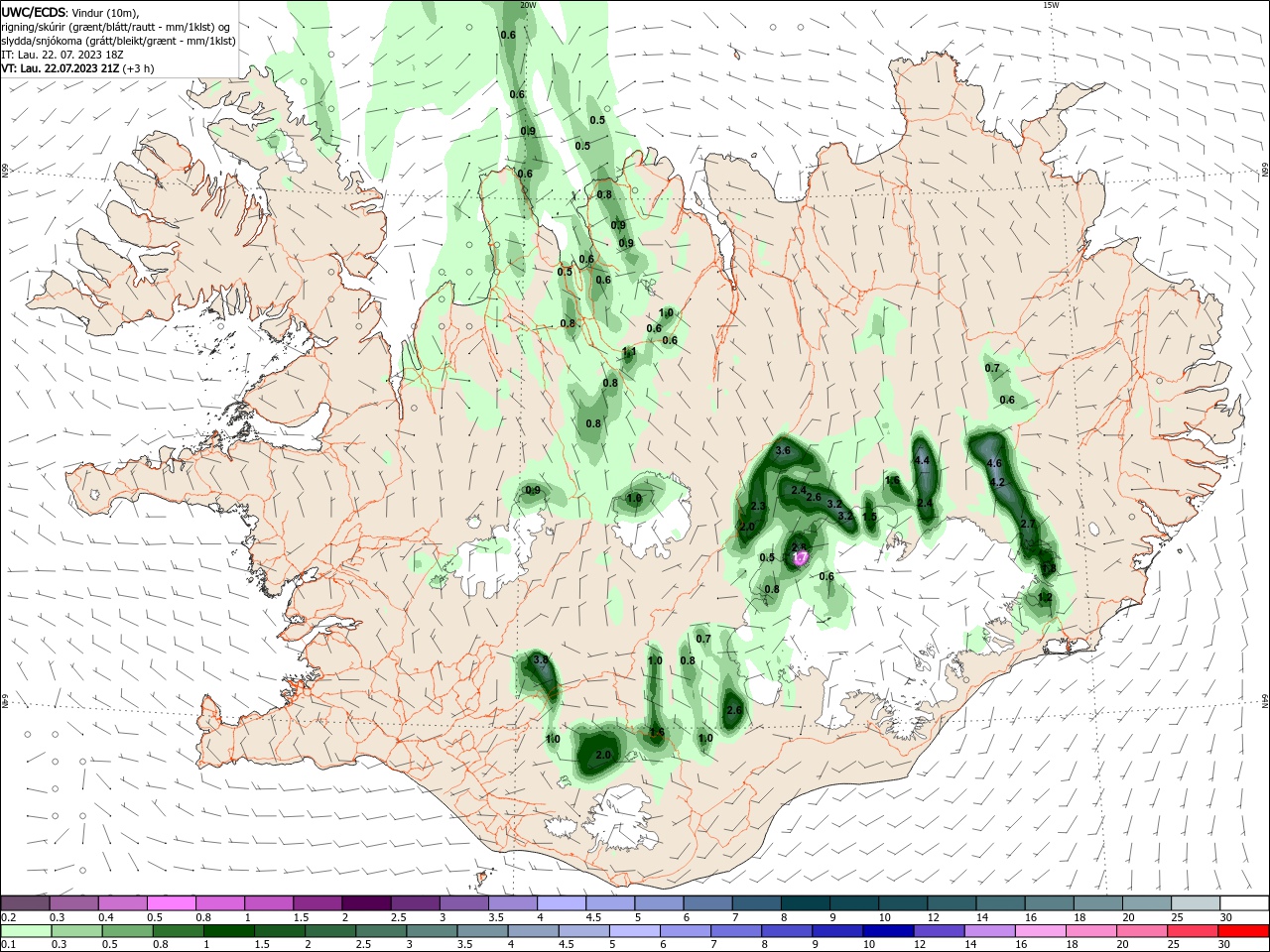The width and height of the screenshot is (1270, 952).
Task: Click the 3.6 precipitation value on map
Action: point(782,451)
